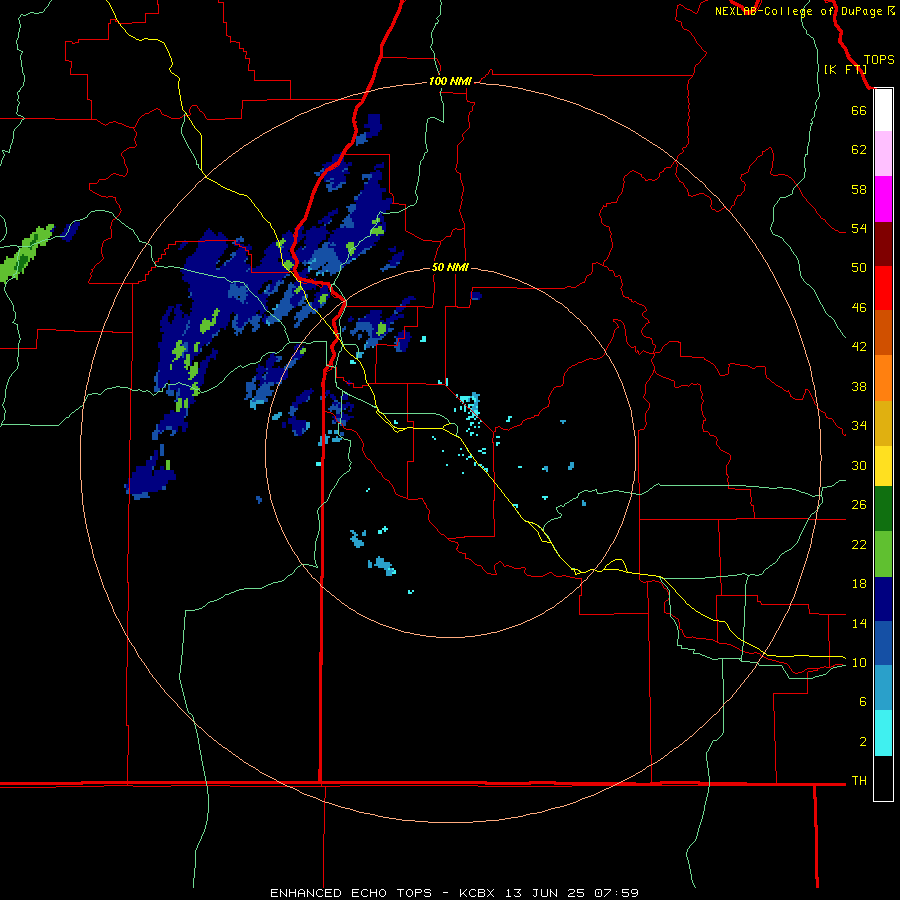
Task: Click the 66 legend value label
Action: 859,111
